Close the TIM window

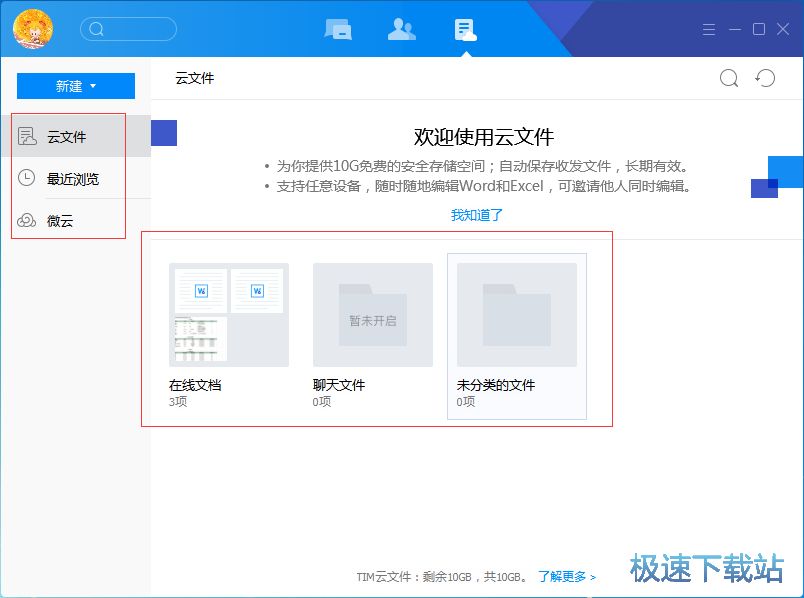click(x=783, y=29)
